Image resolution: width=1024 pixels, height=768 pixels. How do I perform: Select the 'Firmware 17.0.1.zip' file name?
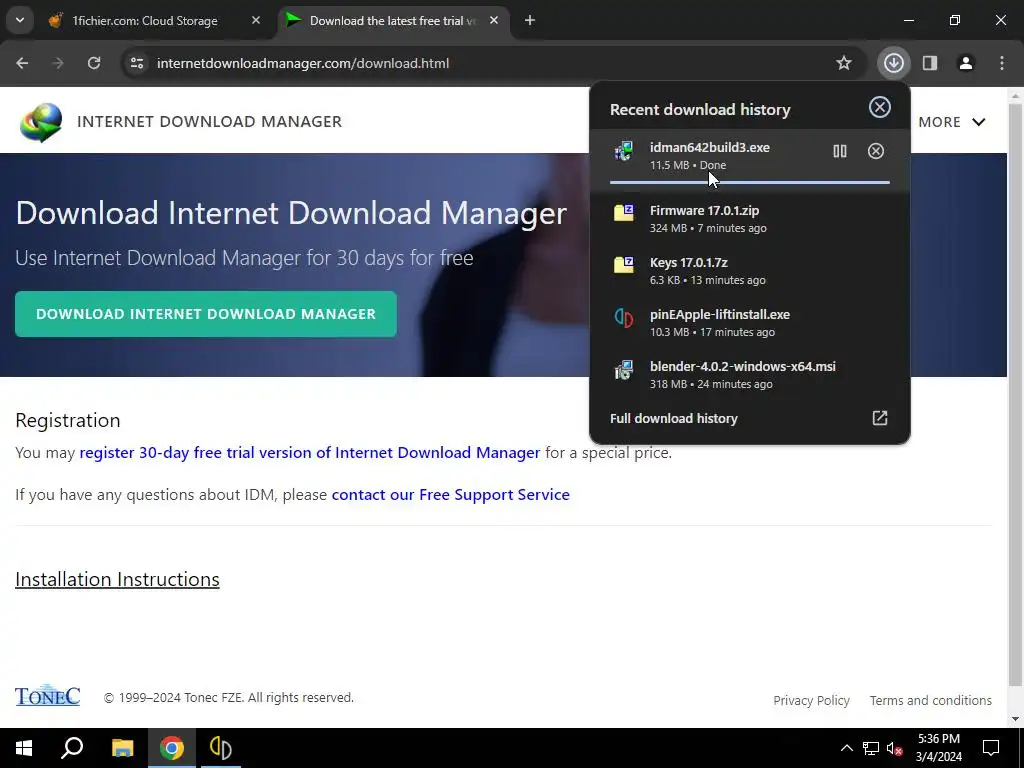click(x=704, y=210)
